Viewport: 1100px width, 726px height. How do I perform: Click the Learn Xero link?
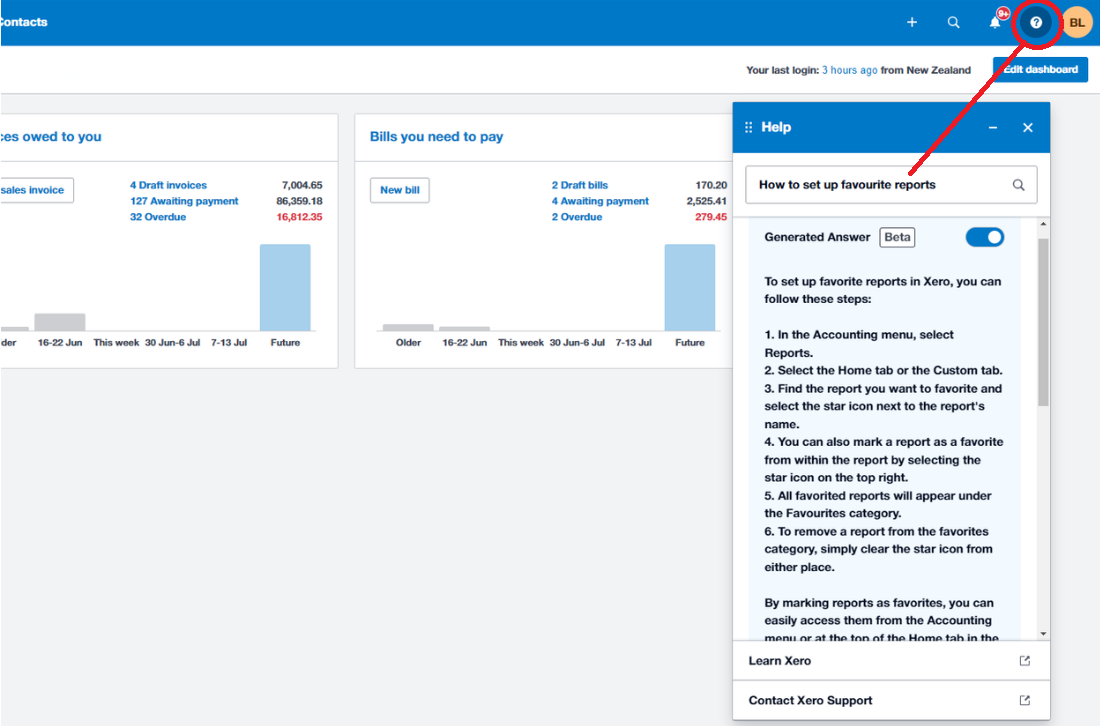779,661
